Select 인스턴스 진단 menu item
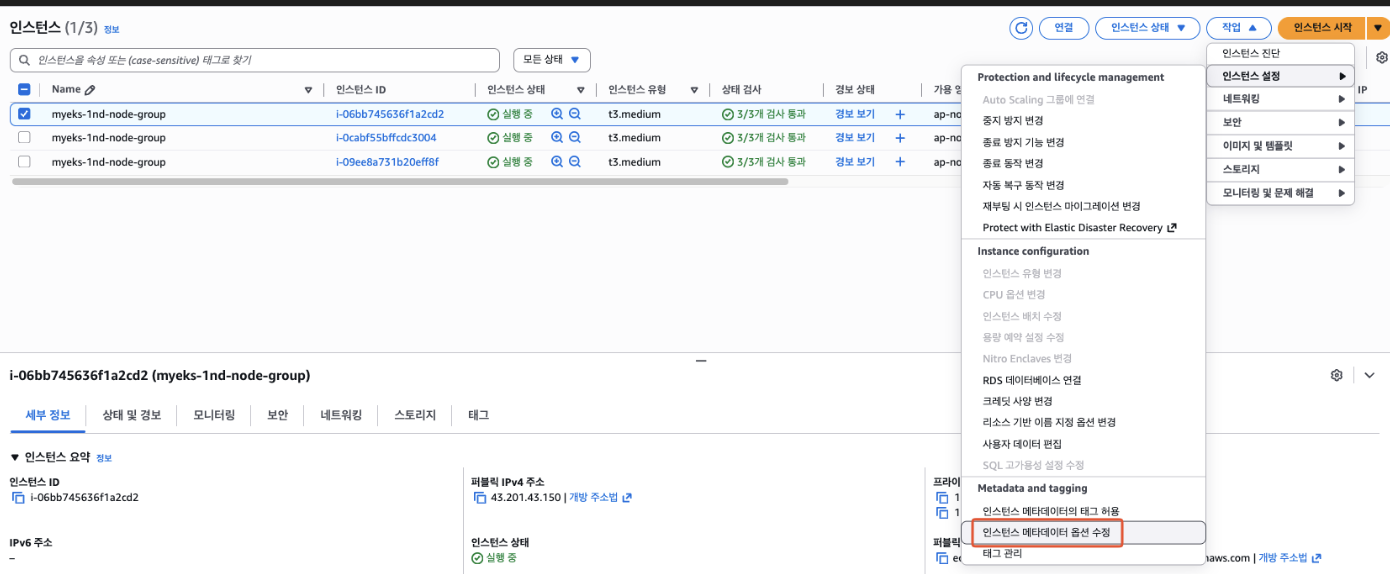 [x=1280, y=53]
